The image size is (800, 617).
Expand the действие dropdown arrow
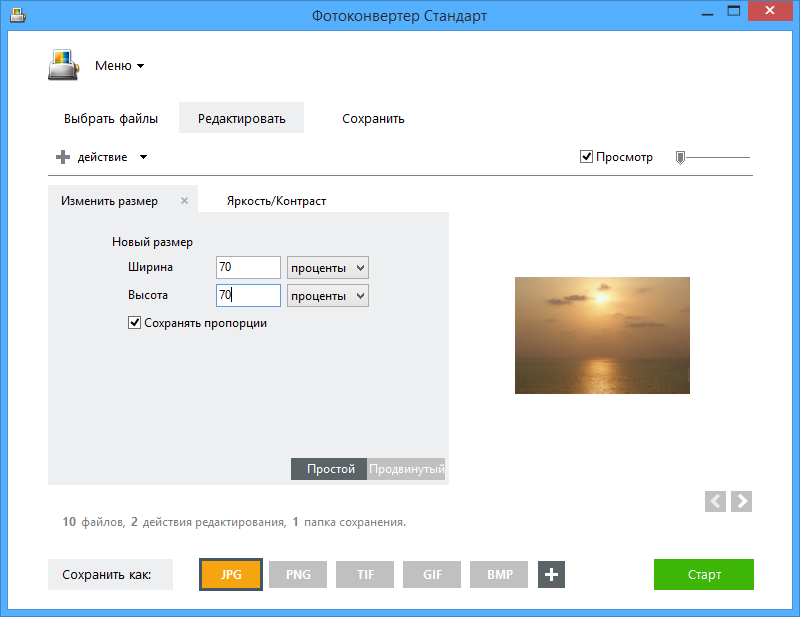point(143,157)
